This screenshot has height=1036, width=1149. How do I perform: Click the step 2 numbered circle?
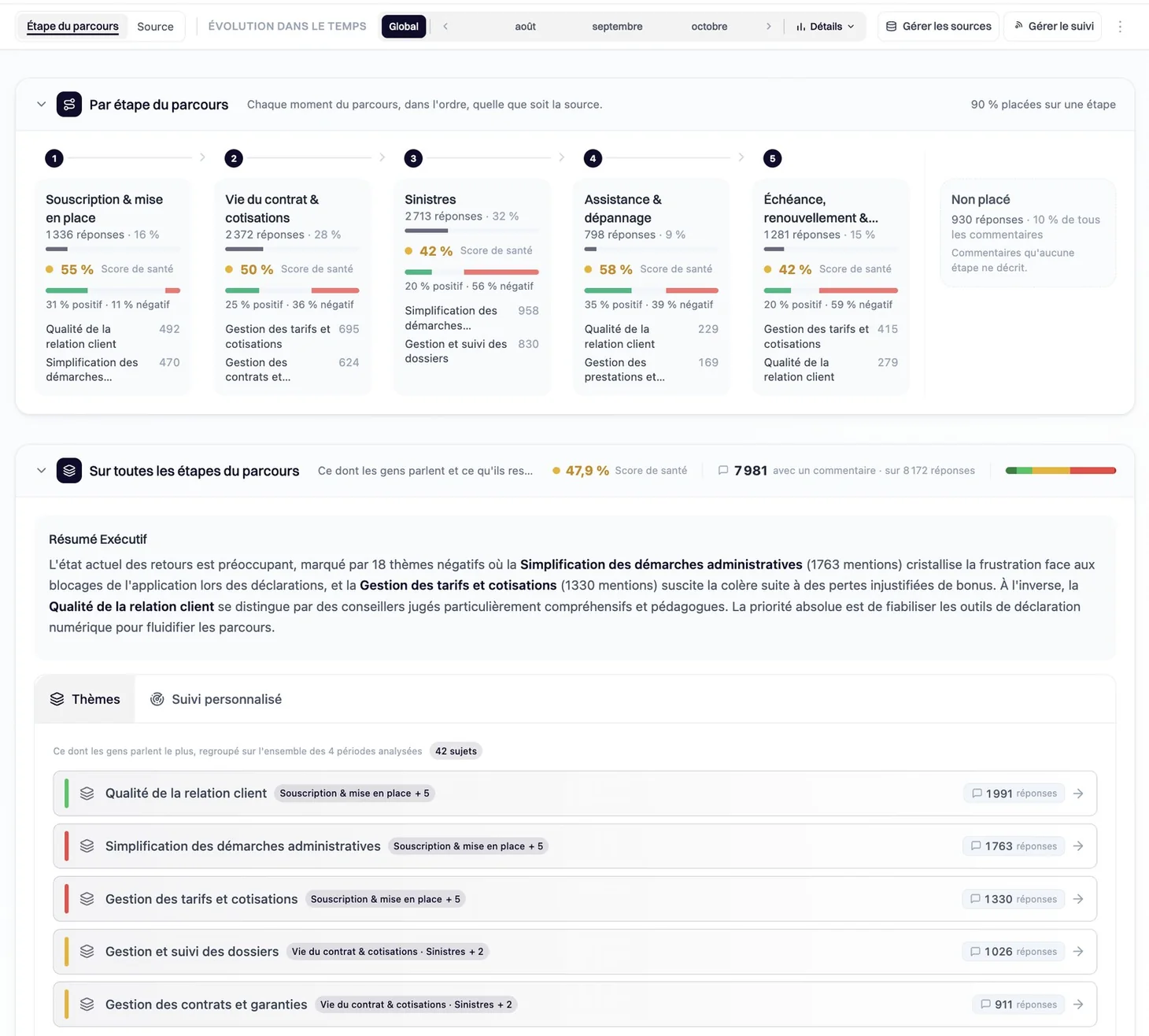(x=234, y=158)
